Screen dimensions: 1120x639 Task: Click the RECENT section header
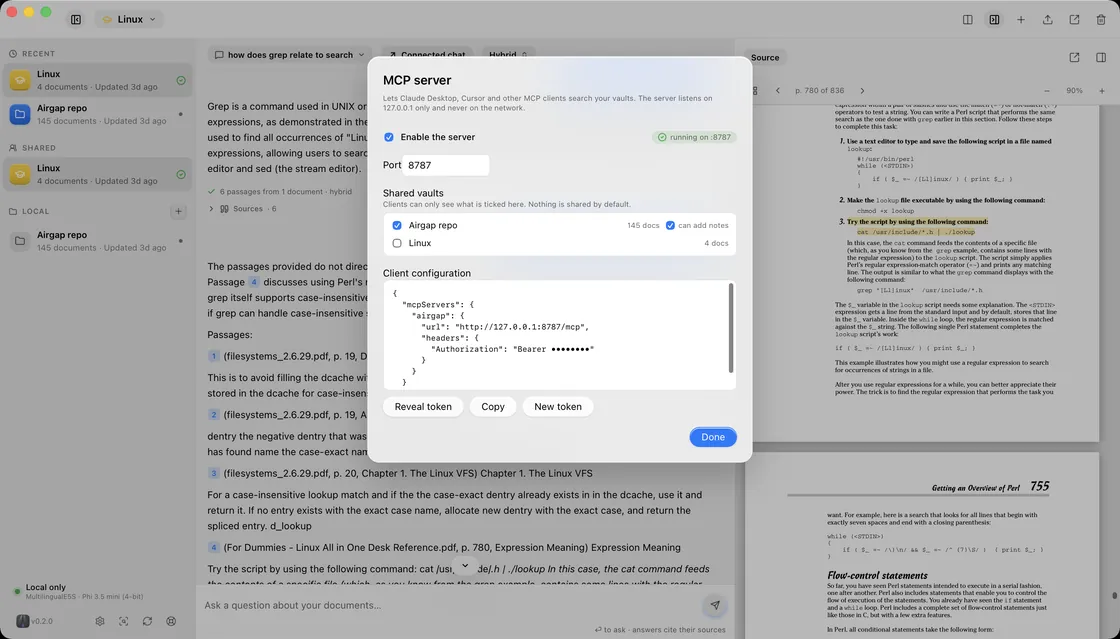point(38,54)
